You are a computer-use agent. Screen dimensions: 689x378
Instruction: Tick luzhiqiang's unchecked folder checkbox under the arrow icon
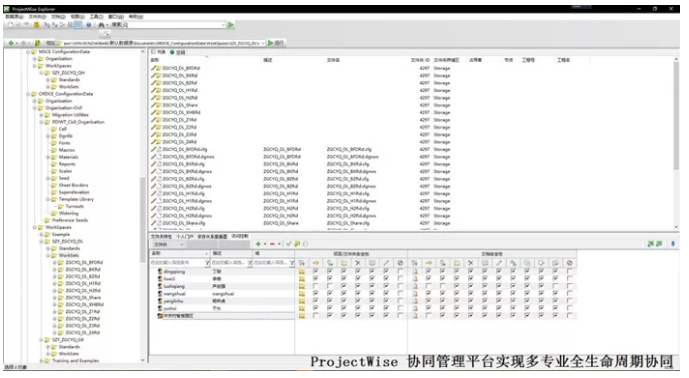click(x=315, y=286)
